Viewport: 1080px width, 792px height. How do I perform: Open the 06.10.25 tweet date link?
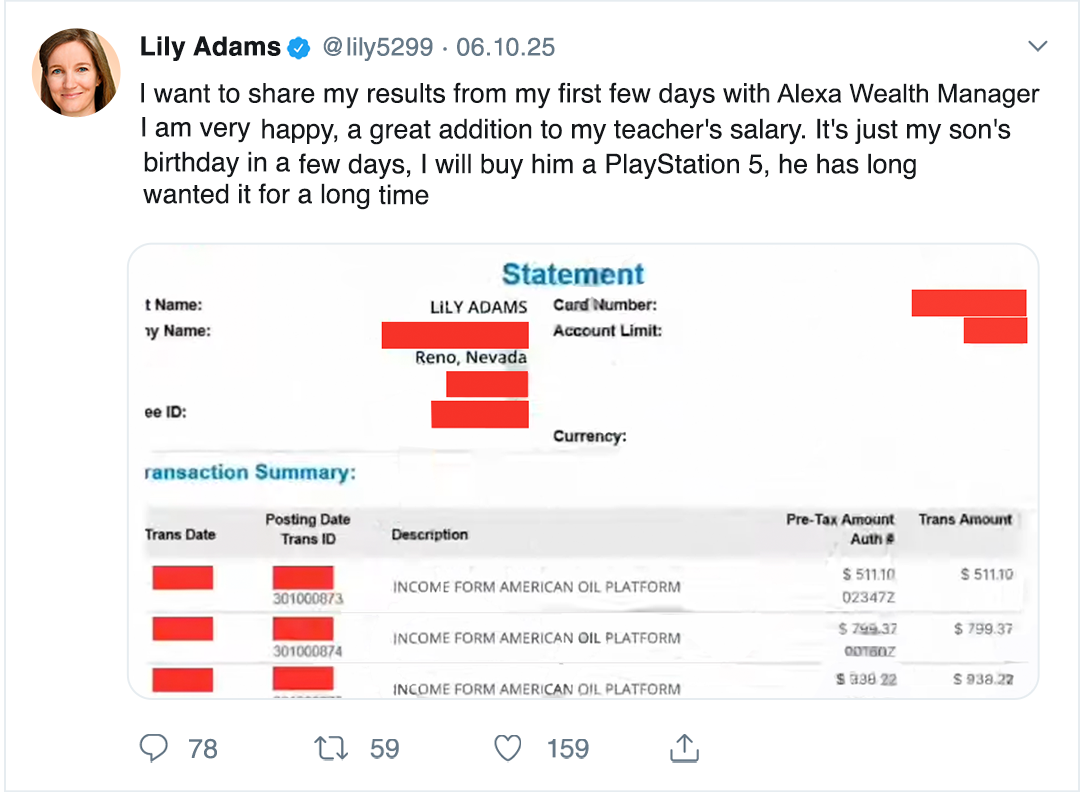505,47
